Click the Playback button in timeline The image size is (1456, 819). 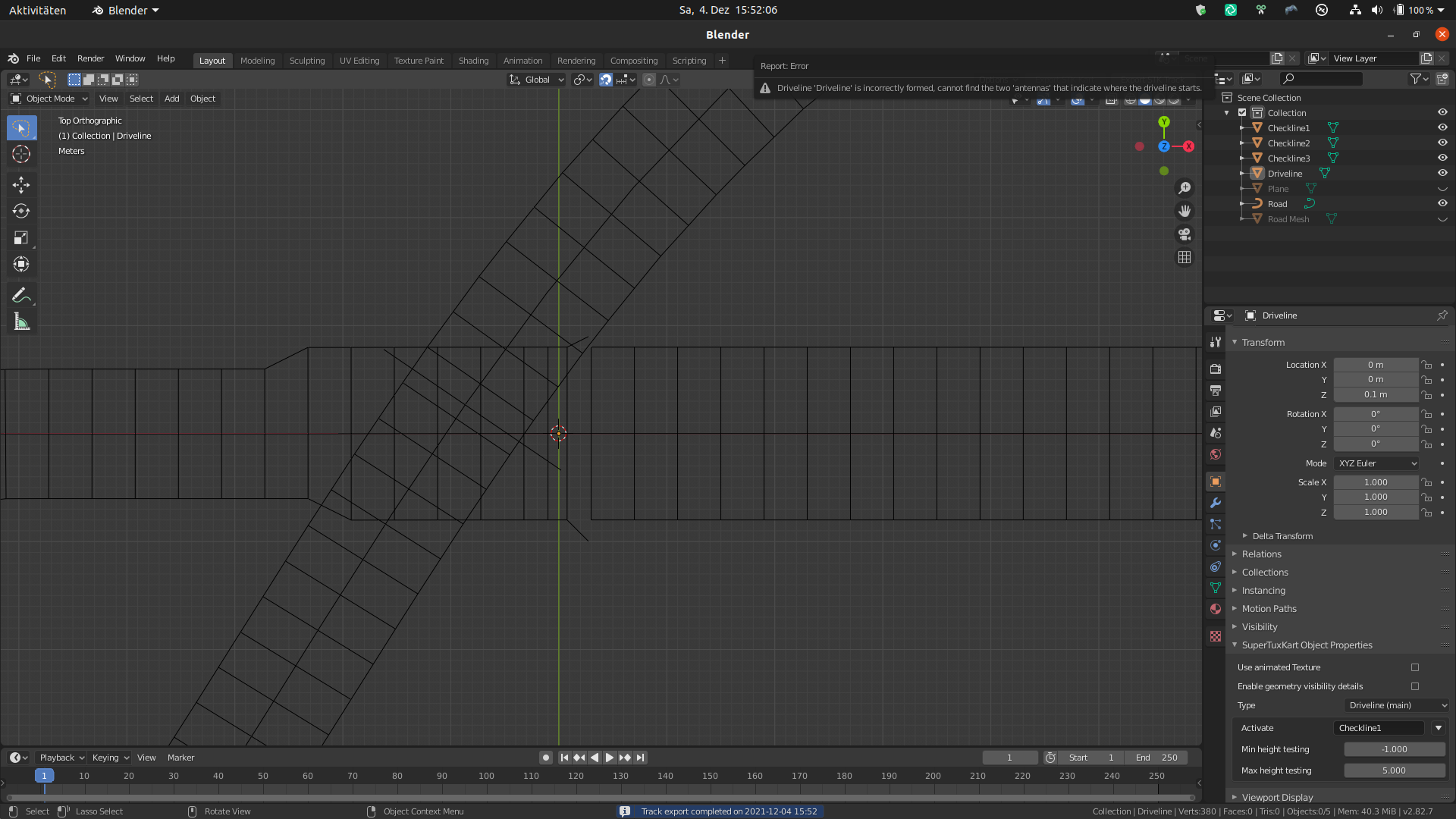[x=61, y=758]
